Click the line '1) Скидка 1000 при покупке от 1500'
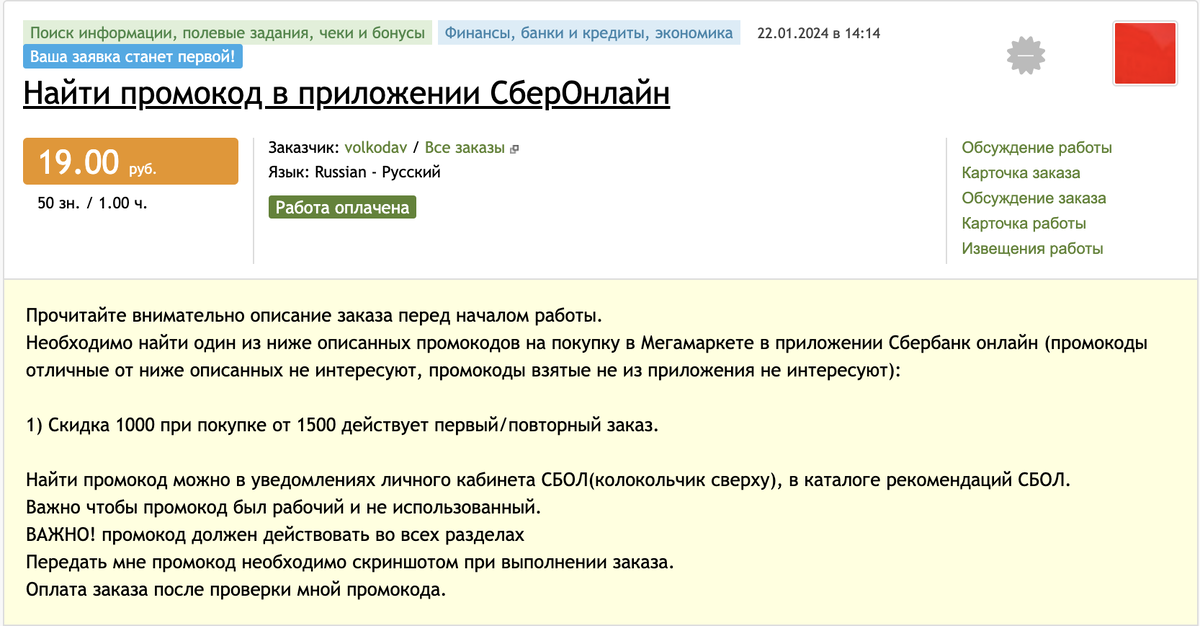The image size is (1200, 626). pyautogui.click(x=343, y=424)
